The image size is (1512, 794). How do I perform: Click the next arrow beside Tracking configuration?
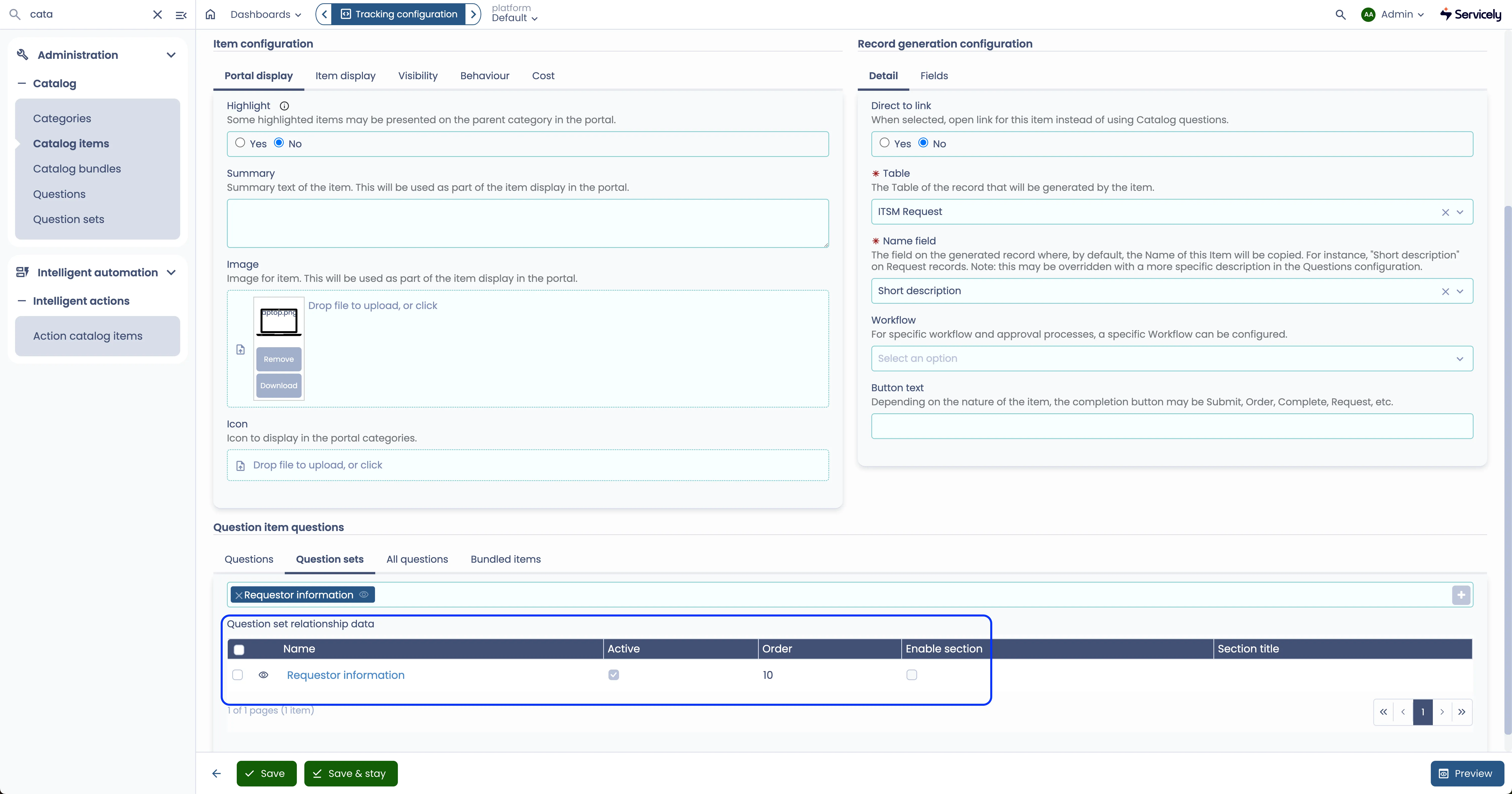(x=472, y=14)
